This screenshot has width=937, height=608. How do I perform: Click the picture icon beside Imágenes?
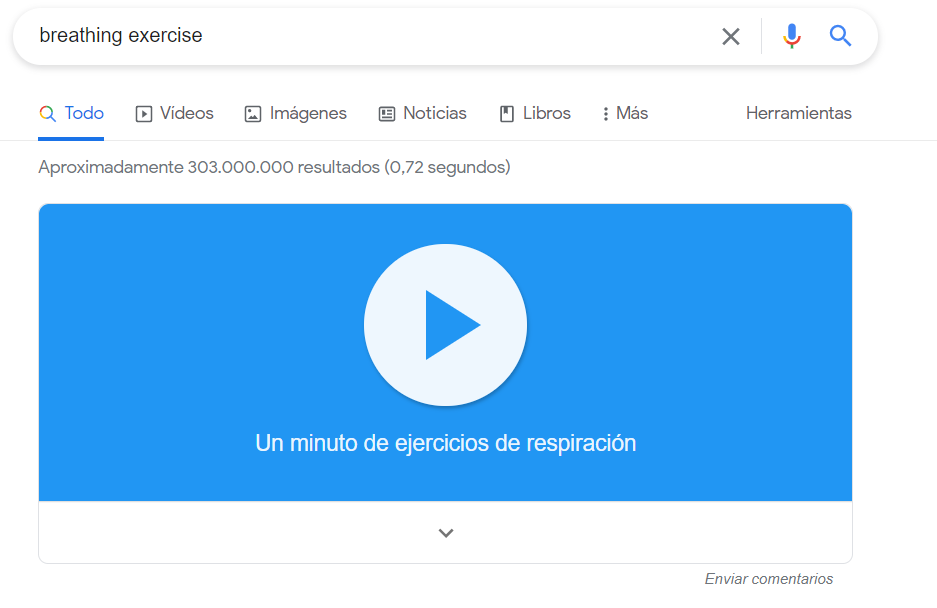pyautogui.click(x=253, y=114)
